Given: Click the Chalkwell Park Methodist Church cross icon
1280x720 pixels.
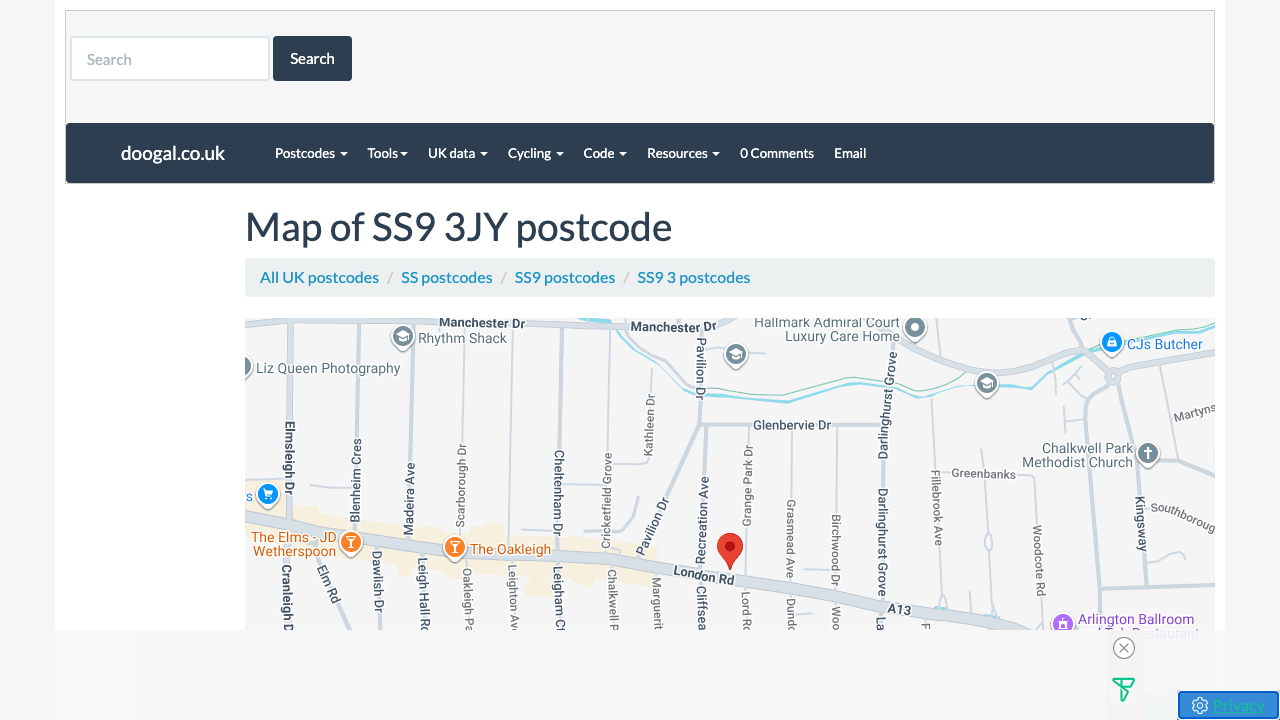Looking at the screenshot, I should (1147, 454).
